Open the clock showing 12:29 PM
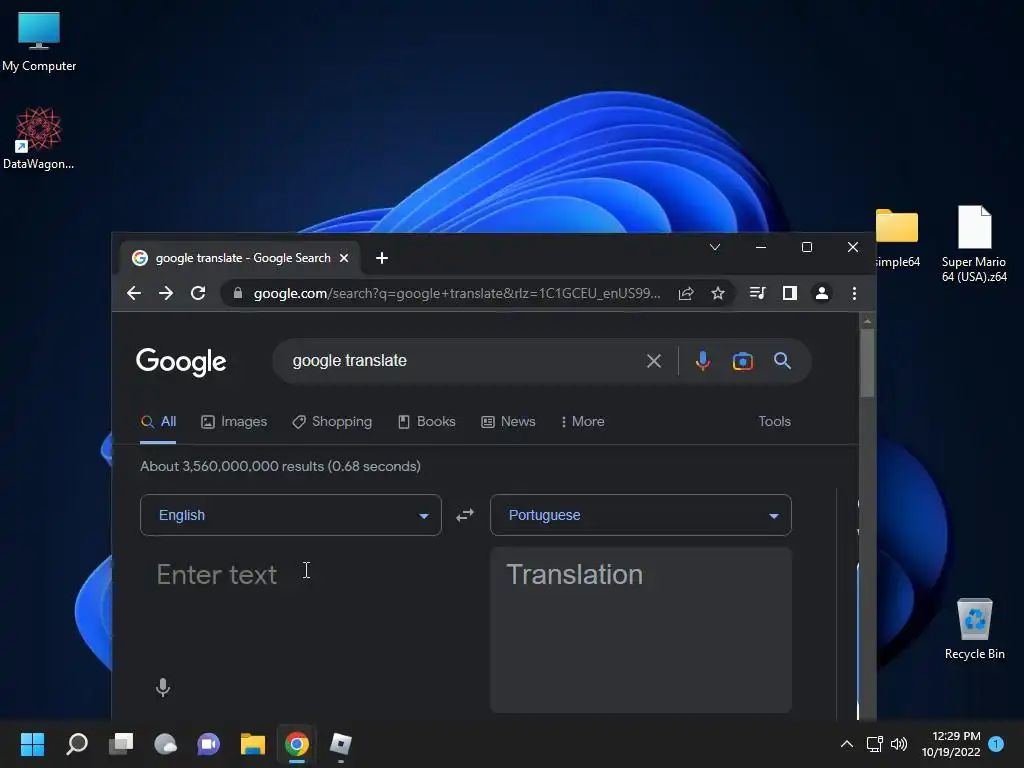The height and width of the screenshot is (768, 1024). (952, 744)
